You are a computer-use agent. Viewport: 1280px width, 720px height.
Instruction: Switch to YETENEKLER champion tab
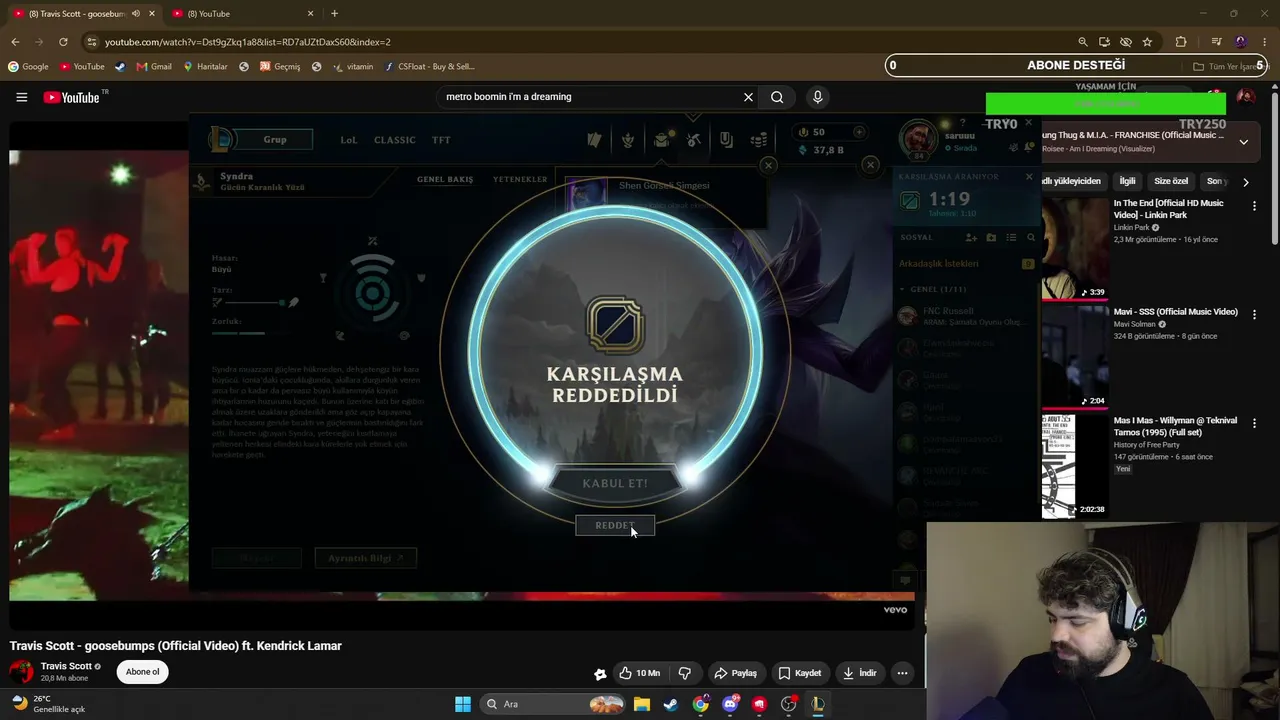point(520,179)
